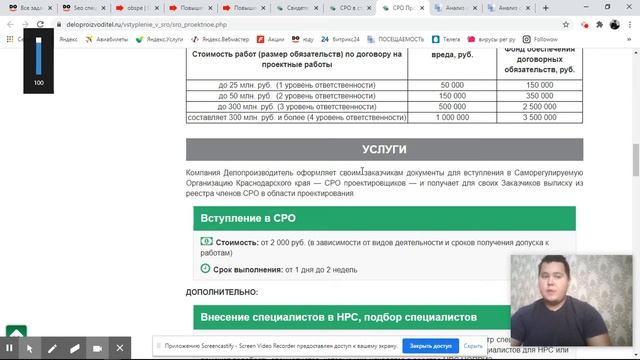
Task: Click the row до 25 млн. руб. (1 уровень ответственности)
Action: (x=297, y=85)
